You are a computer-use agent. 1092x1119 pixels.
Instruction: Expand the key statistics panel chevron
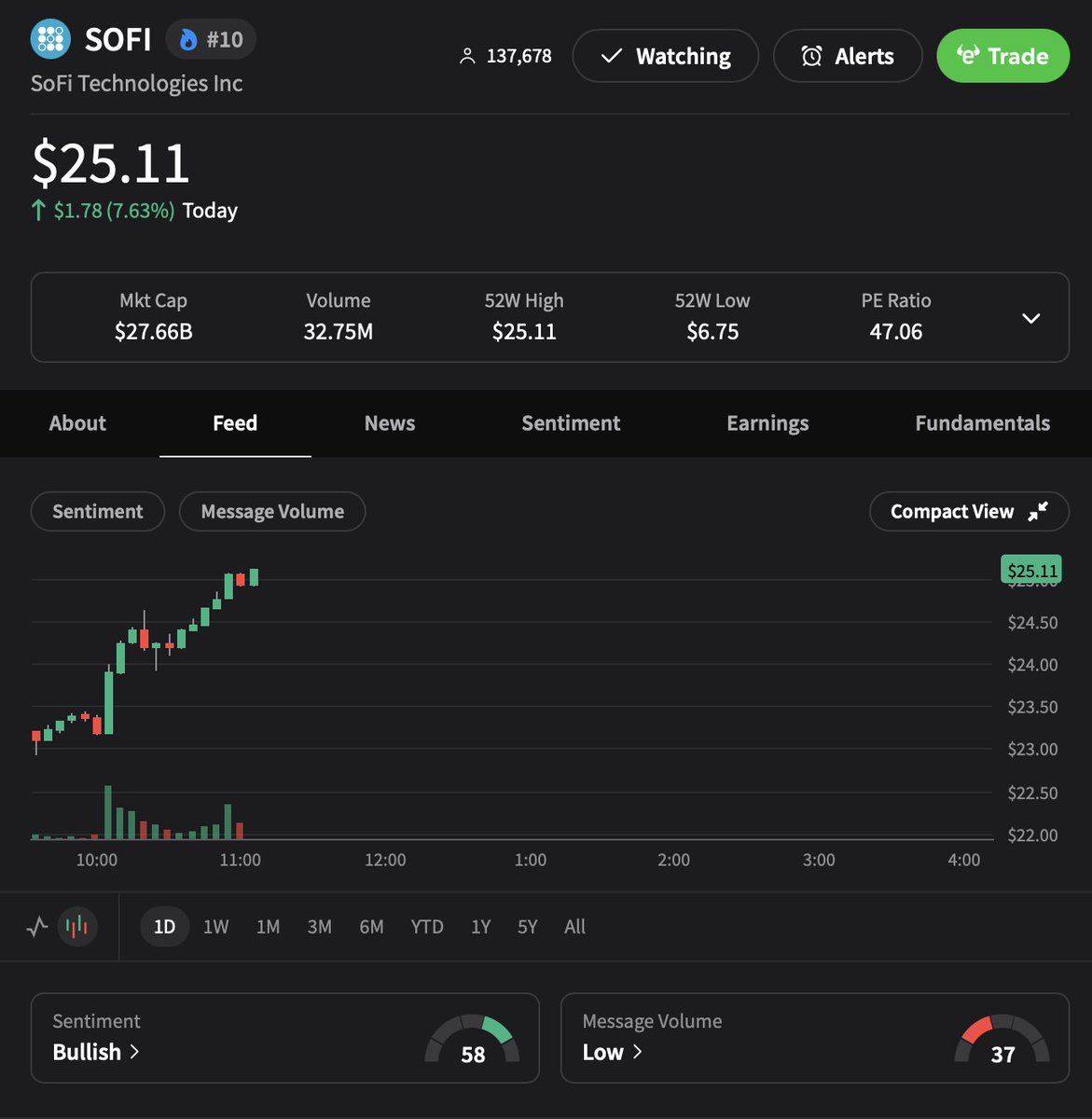pyautogui.click(x=1031, y=318)
